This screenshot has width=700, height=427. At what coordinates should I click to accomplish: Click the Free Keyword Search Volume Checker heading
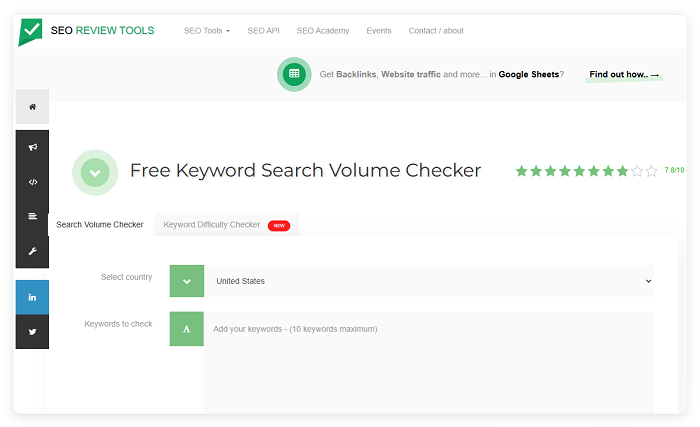point(305,171)
